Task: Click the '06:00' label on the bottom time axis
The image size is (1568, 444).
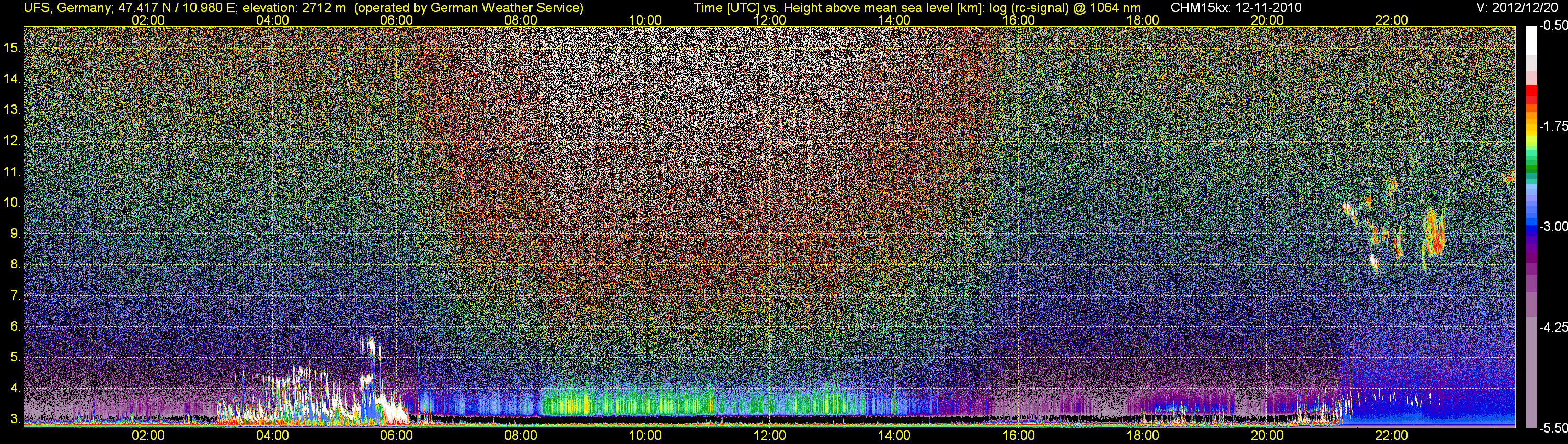Action: (x=396, y=436)
